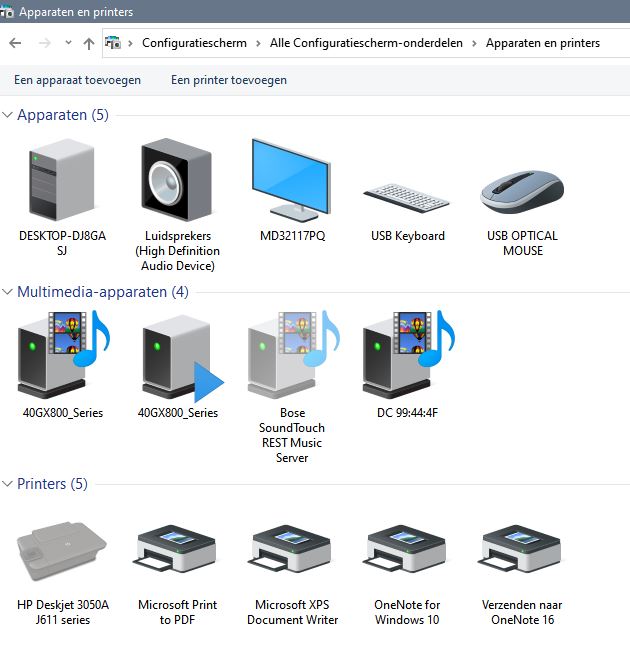Select the first 40GX800_Series icon with the music note
Screen dimensions: 630x651
[x=63, y=354]
